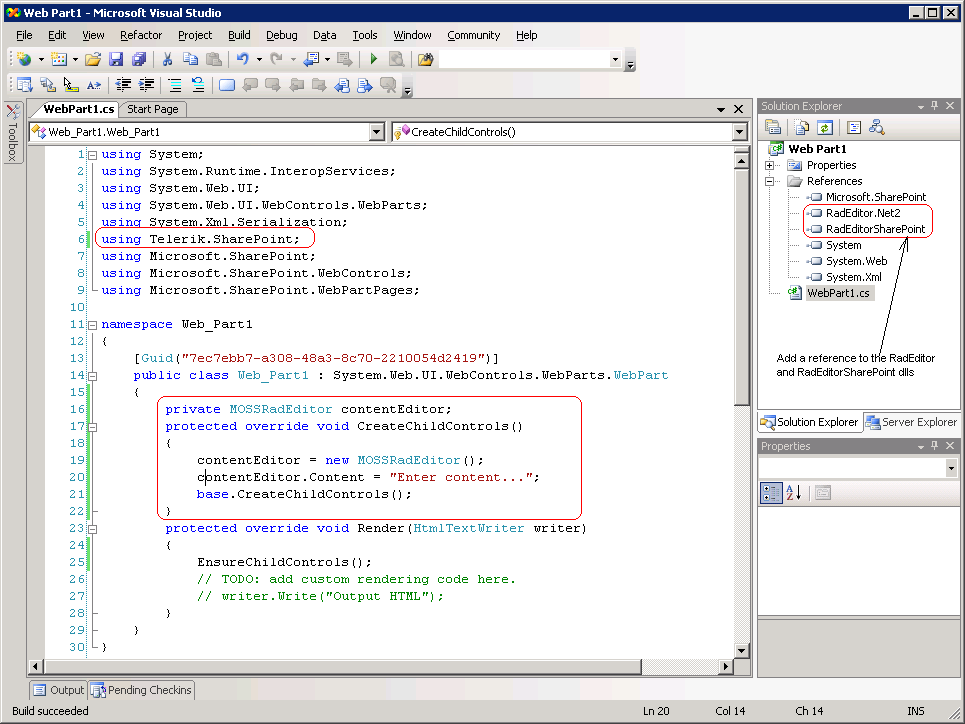Click the Display Word Completion icon
This screenshot has height=724, width=965.
[94, 85]
